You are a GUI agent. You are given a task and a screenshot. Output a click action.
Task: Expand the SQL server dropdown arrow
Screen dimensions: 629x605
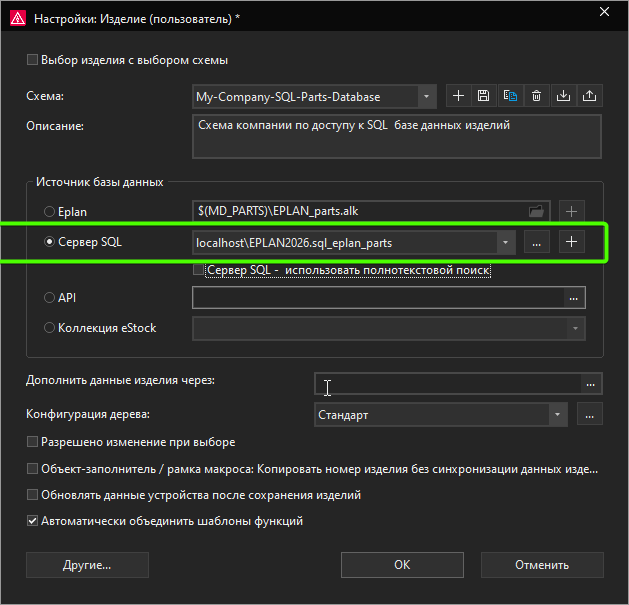click(505, 242)
